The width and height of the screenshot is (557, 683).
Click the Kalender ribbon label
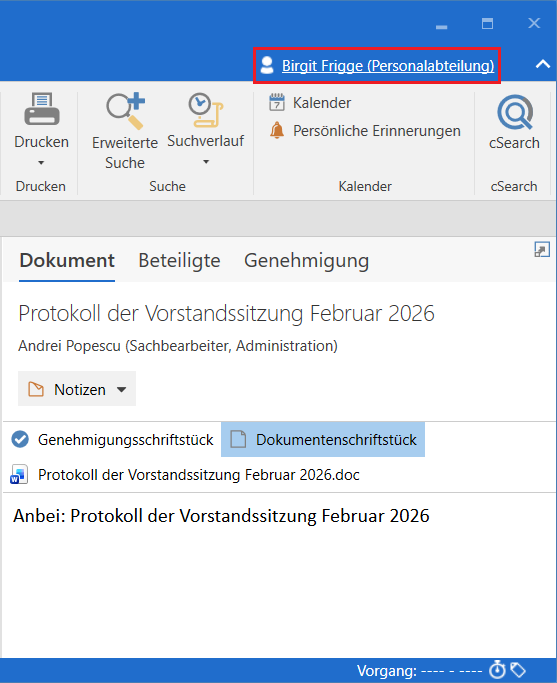click(x=322, y=103)
